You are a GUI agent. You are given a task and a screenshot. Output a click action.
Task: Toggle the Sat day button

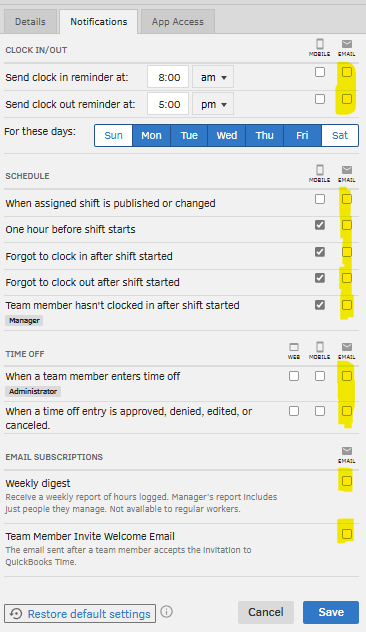coord(340,135)
